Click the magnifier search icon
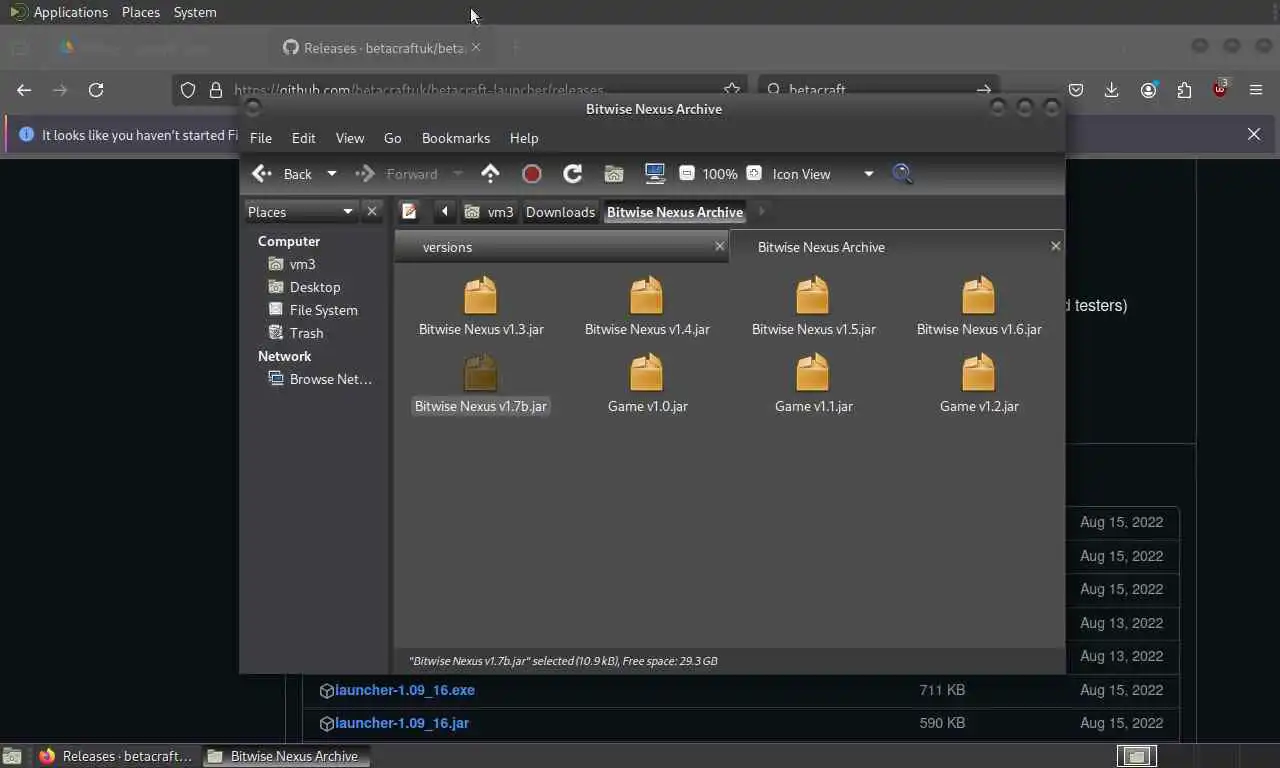Screen dimensions: 1280x768 tap(902, 174)
